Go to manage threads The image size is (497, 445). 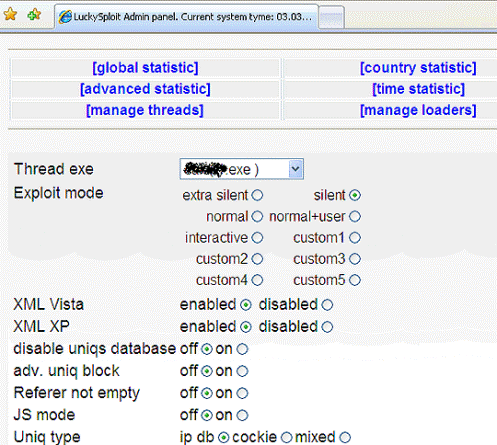click(x=145, y=110)
